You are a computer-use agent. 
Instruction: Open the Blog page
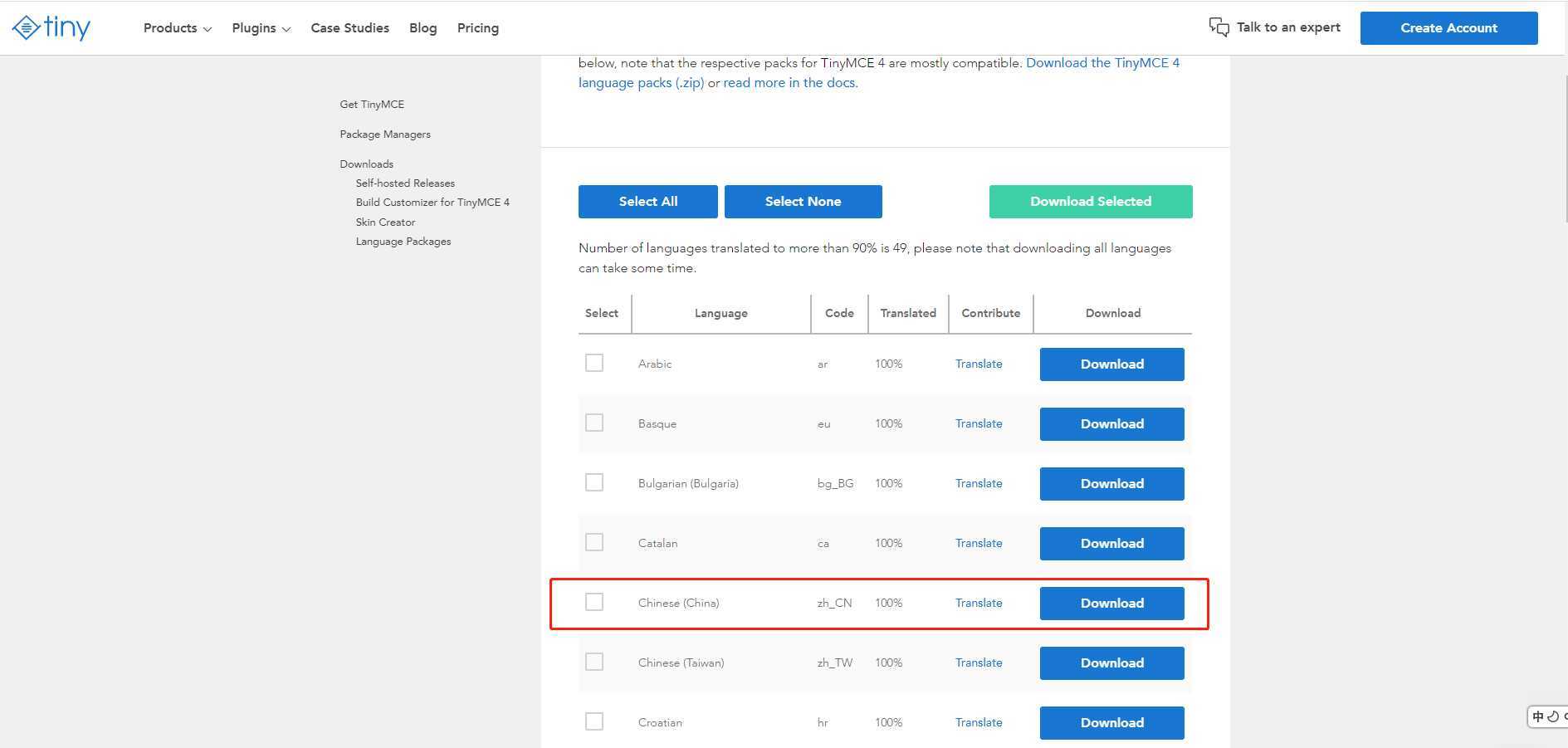423,27
